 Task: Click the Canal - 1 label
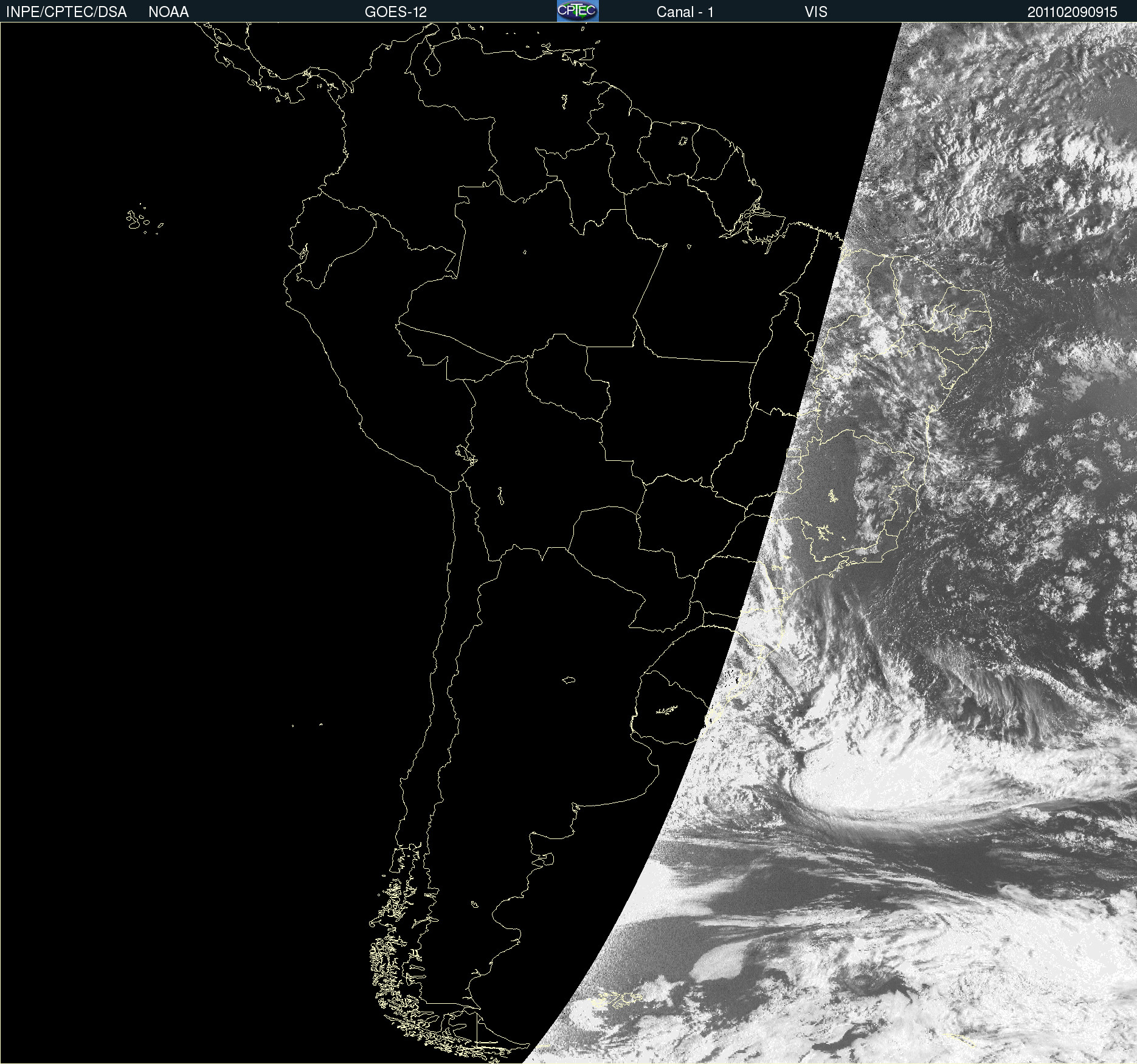click(685, 12)
